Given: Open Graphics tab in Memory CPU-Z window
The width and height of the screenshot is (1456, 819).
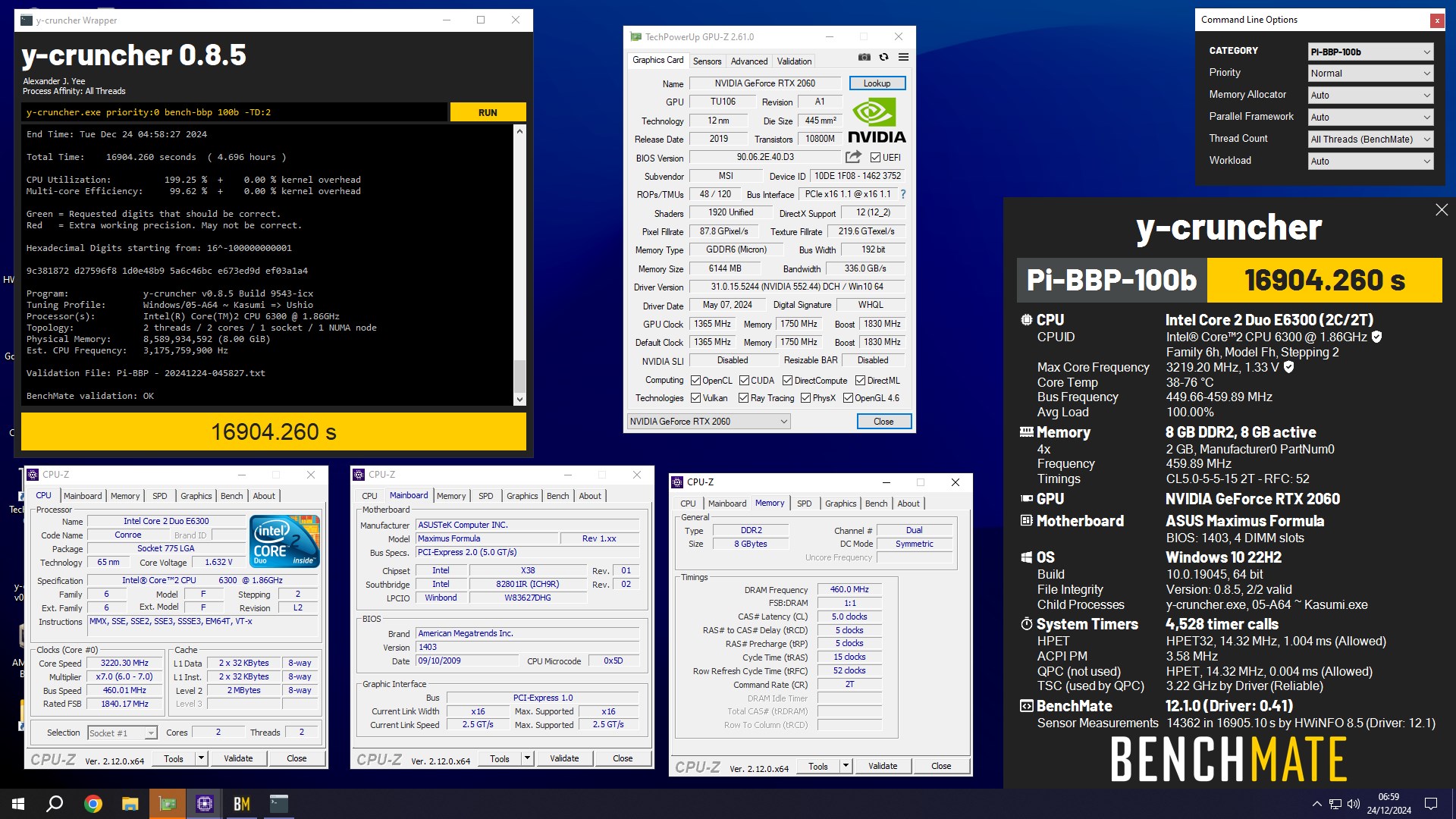Looking at the screenshot, I should click(840, 504).
